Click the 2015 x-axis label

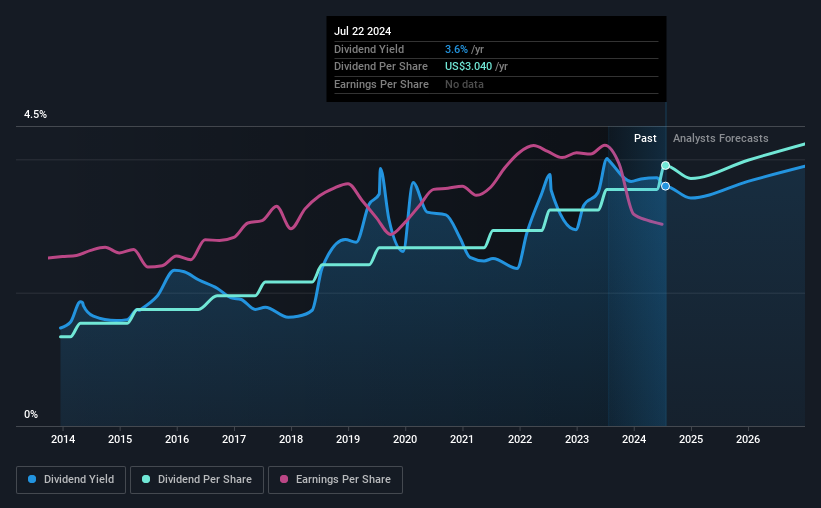[120, 439]
